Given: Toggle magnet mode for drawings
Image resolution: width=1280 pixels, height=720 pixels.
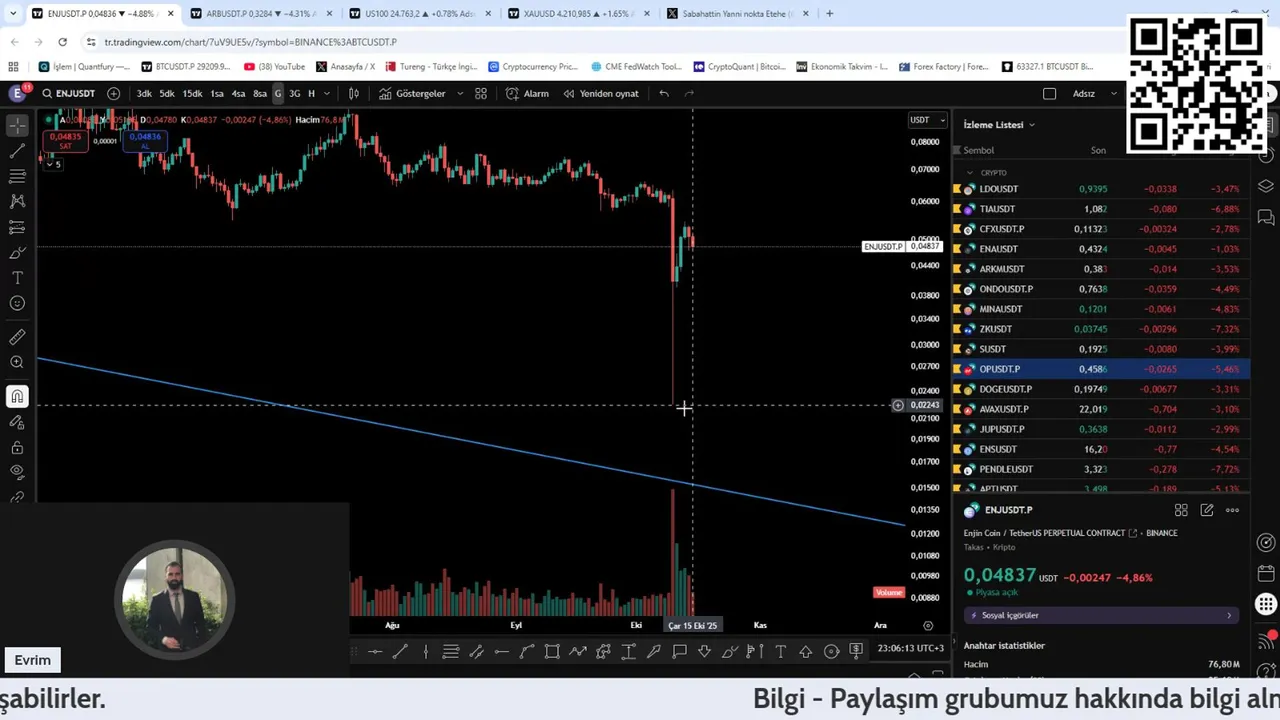Looking at the screenshot, I should [17, 397].
